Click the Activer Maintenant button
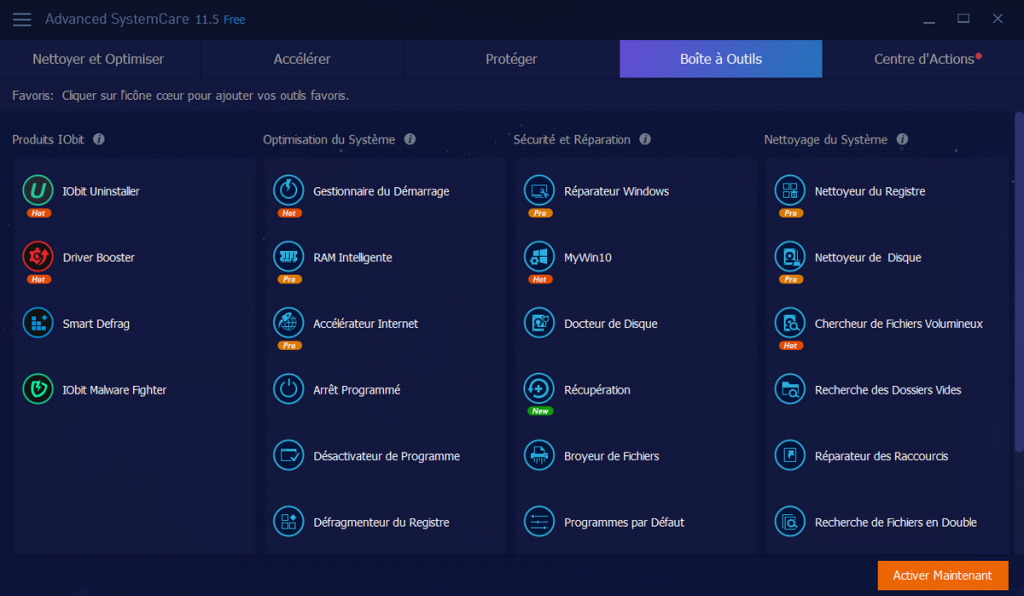This screenshot has height=596, width=1024. click(942, 575)
